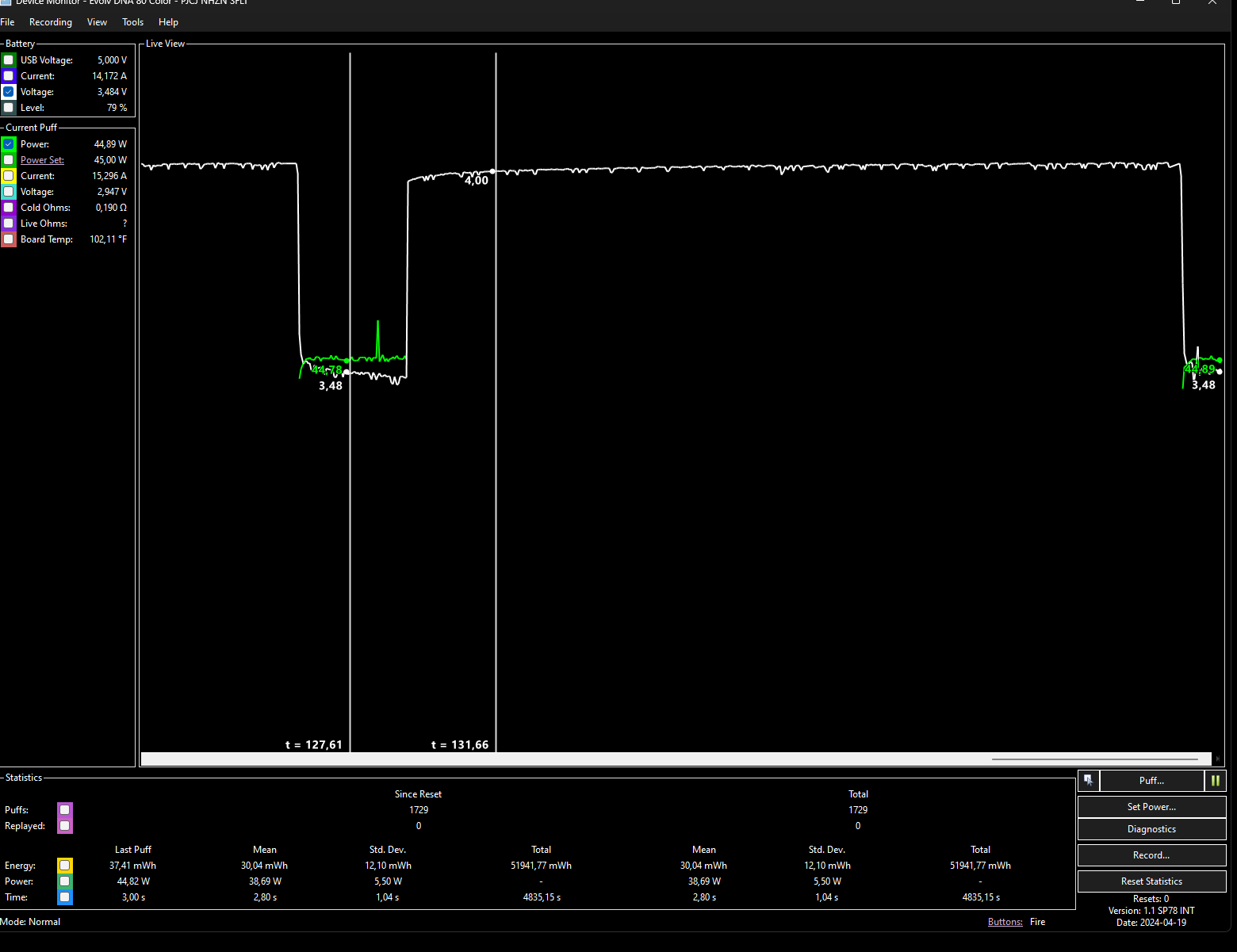Uncheck the Battery Voltage checkbox

9,92
